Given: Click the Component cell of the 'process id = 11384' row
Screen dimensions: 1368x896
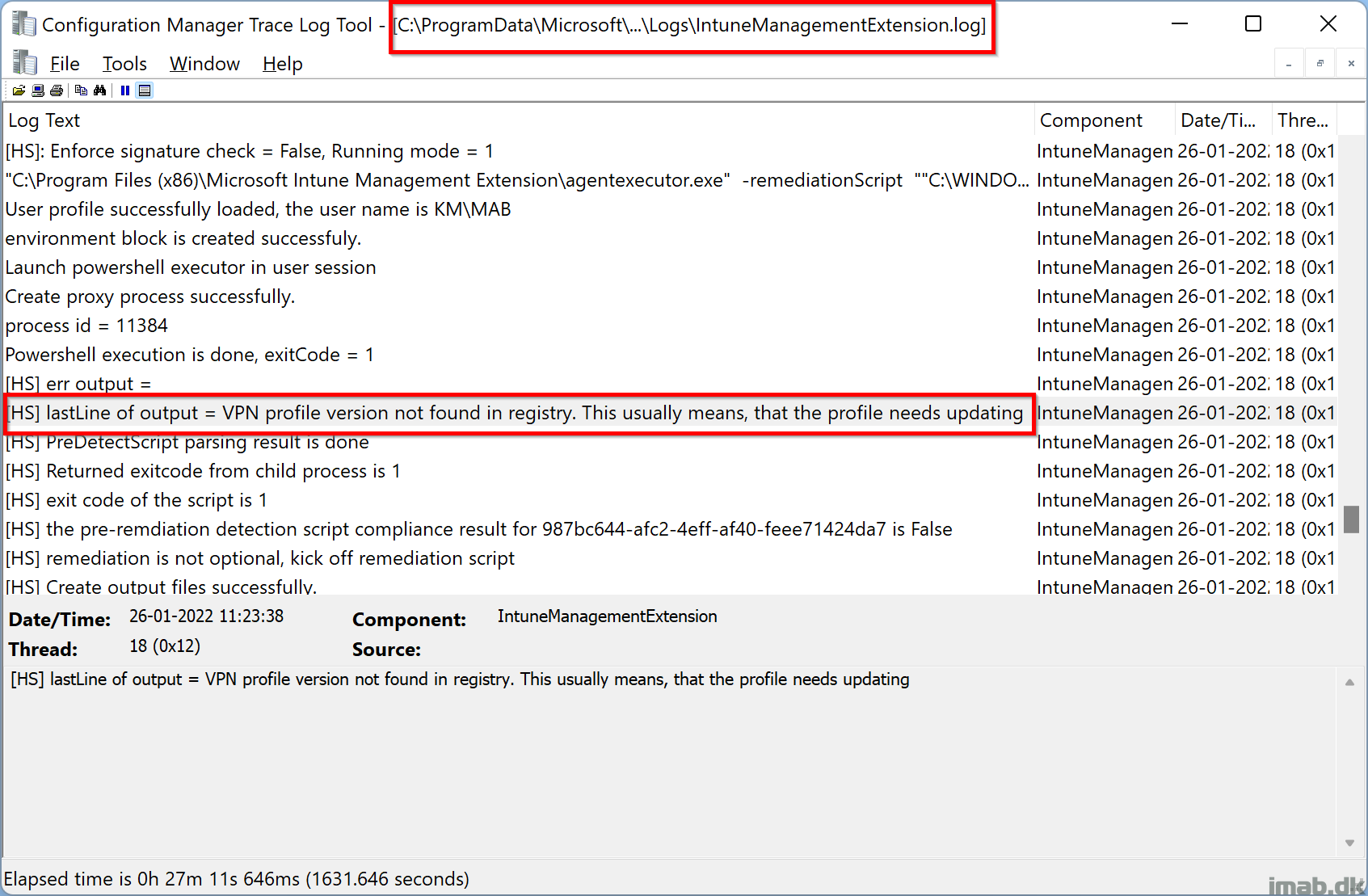Looking at the screenshot, I should coord(1105,326).
